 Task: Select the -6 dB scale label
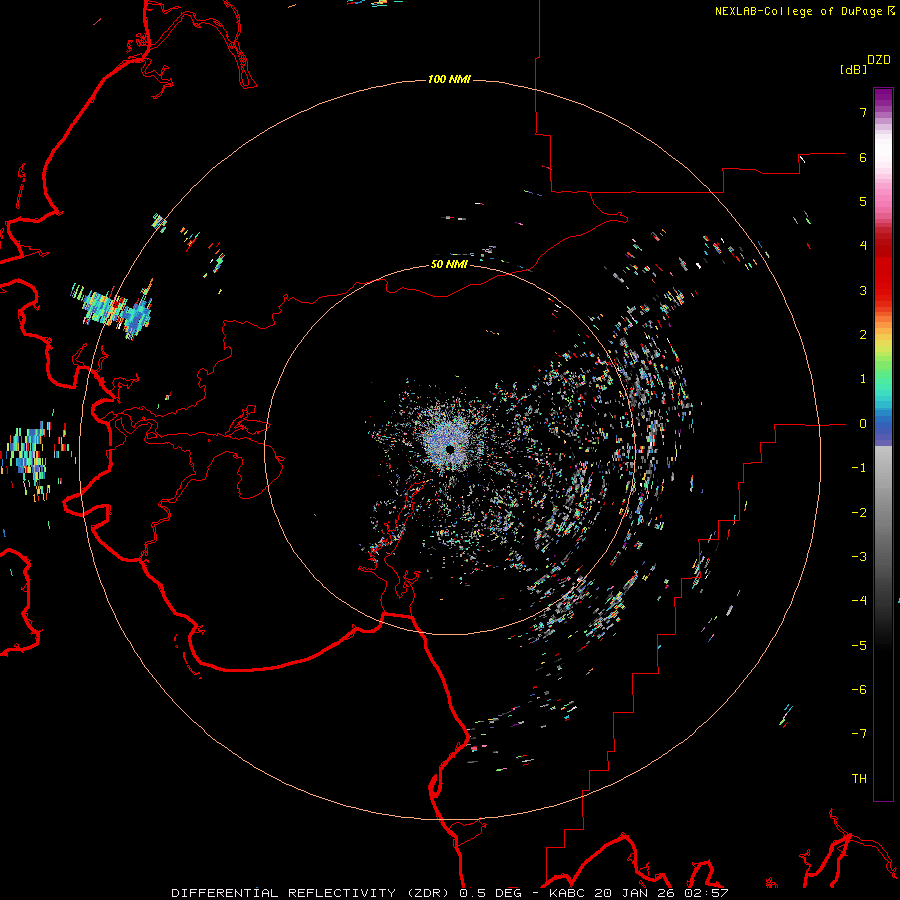pyautogui.click(x=859, y=690)
